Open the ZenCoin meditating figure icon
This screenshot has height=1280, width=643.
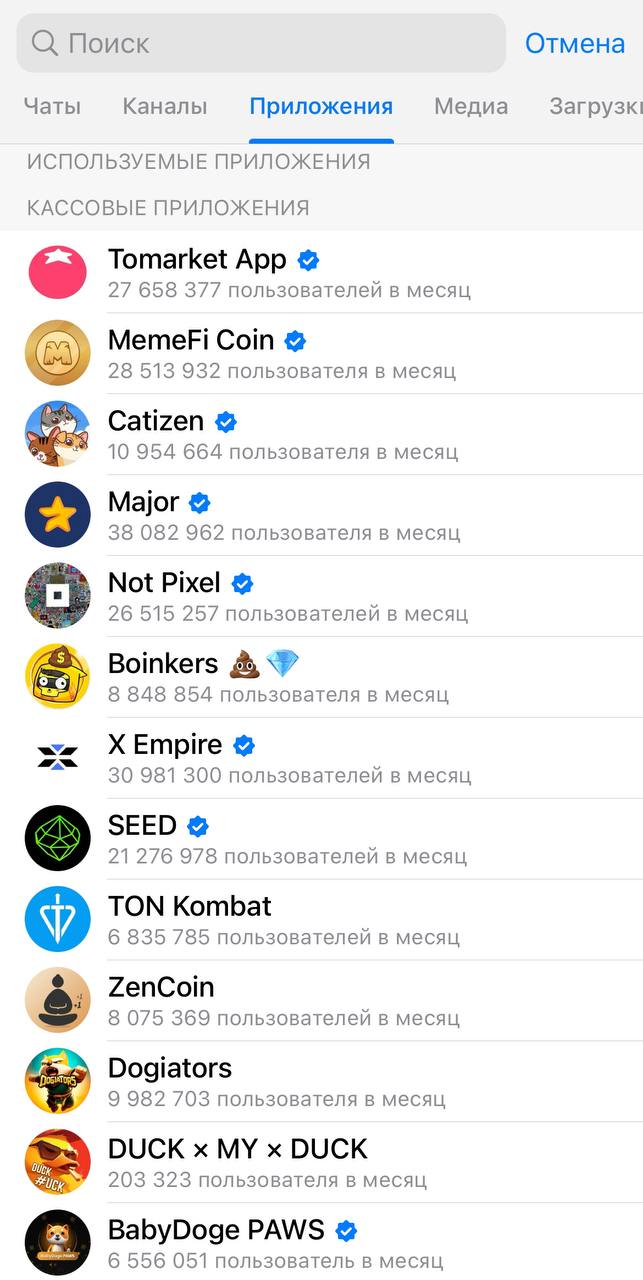(x=58, y=1000)
